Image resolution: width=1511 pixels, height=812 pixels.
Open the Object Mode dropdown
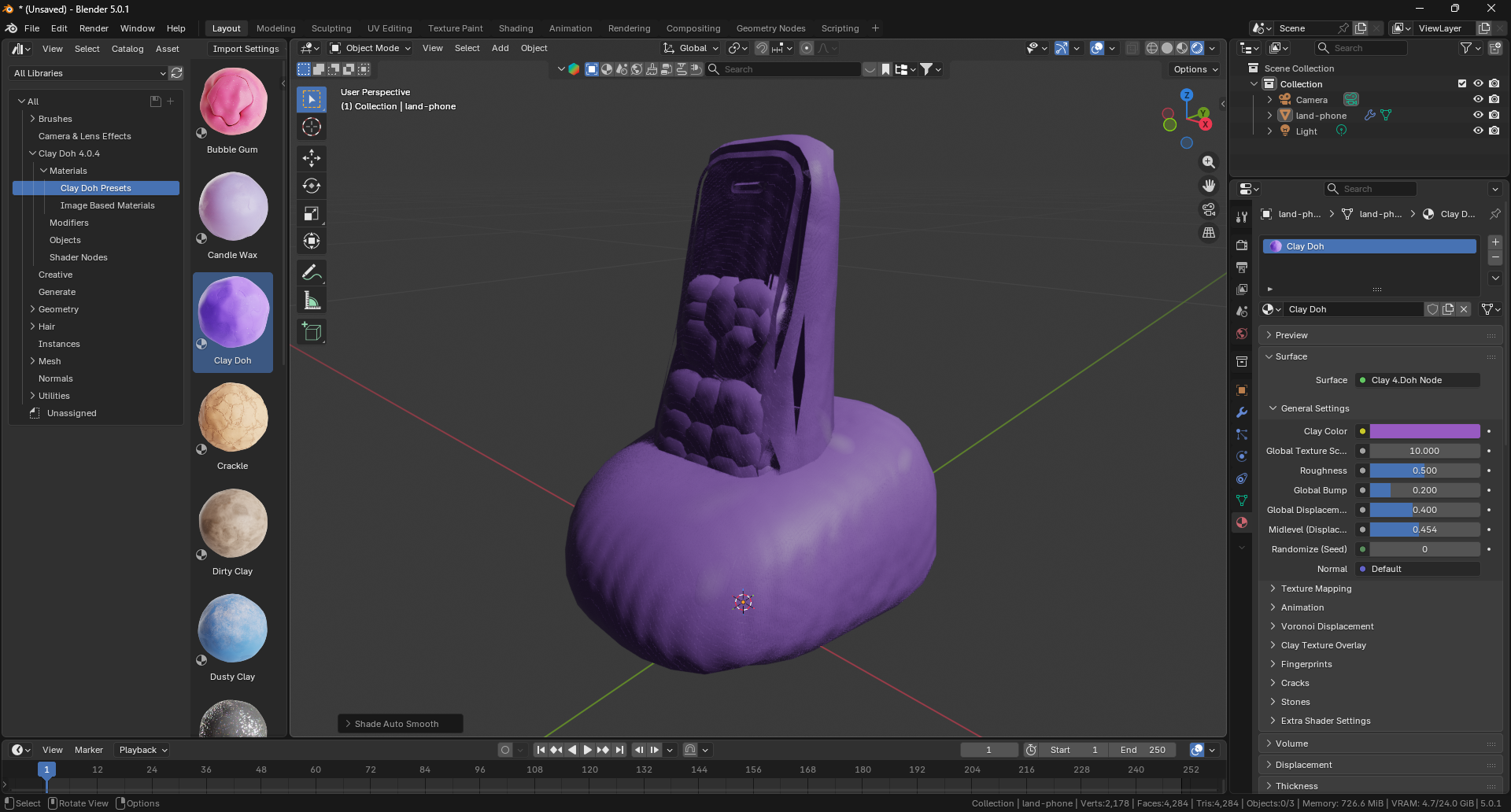370,48
